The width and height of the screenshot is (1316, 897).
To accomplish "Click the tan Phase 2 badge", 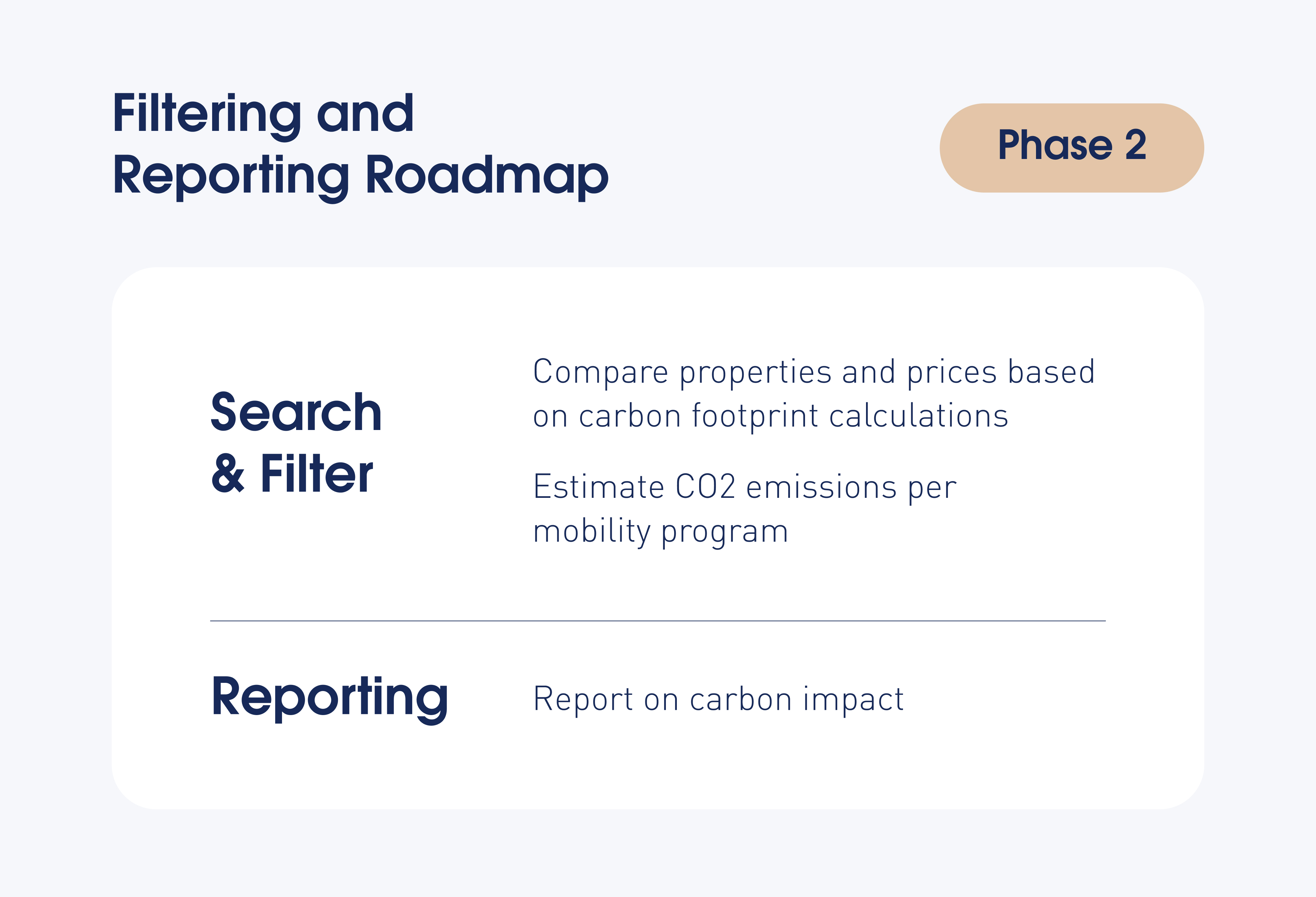I will pos(1071,148).
